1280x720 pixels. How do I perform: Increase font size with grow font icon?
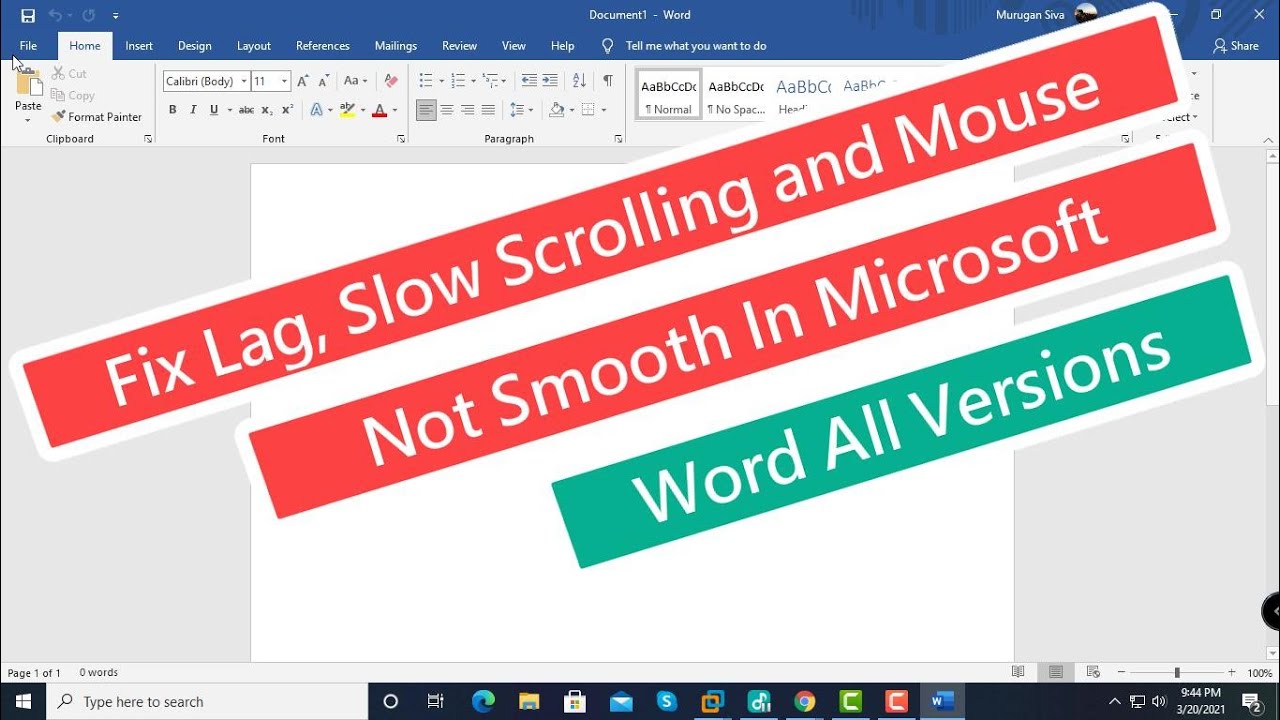point(303,81)
